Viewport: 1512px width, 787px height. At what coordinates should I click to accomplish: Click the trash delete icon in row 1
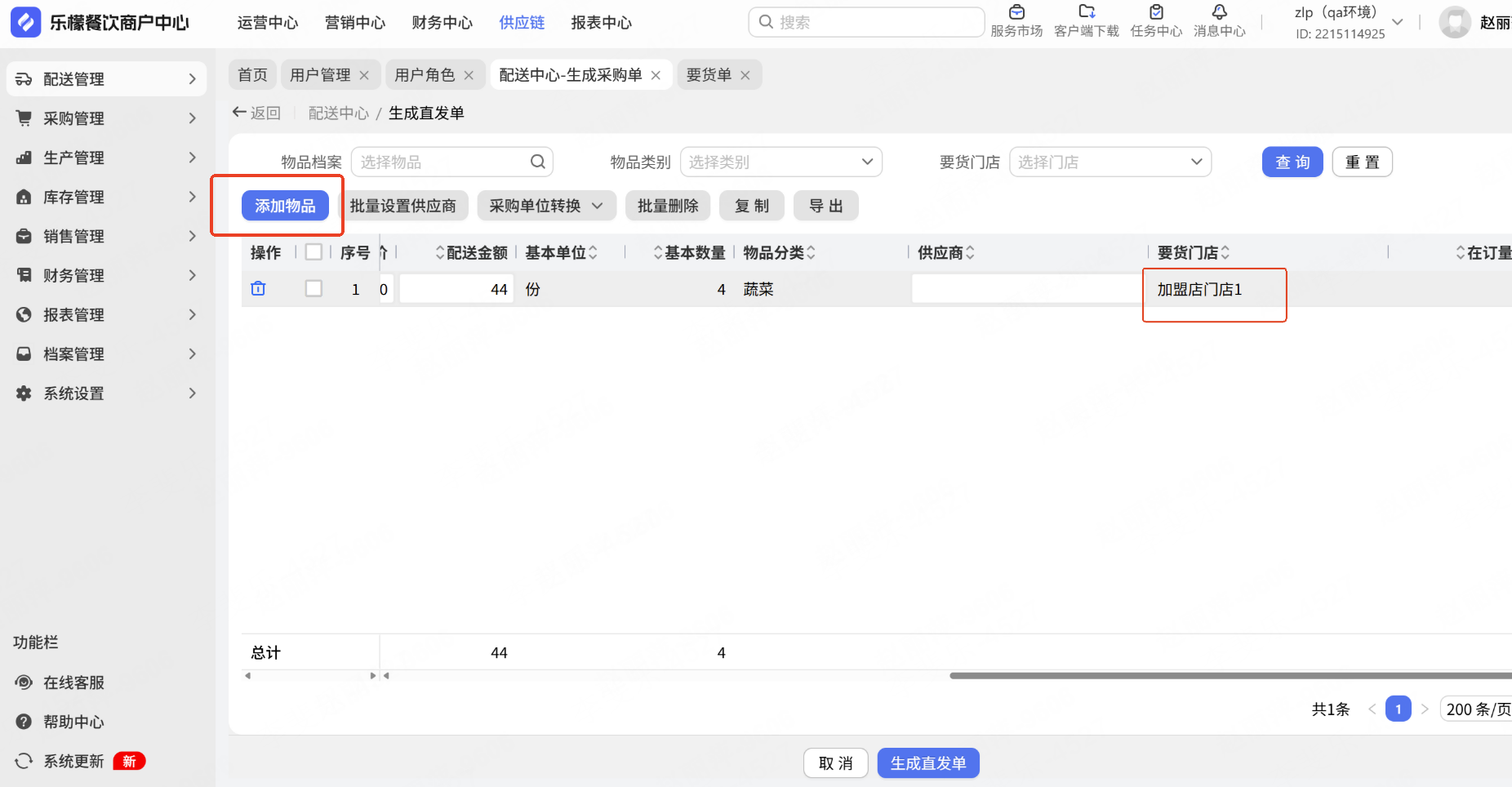coord(258,288)
